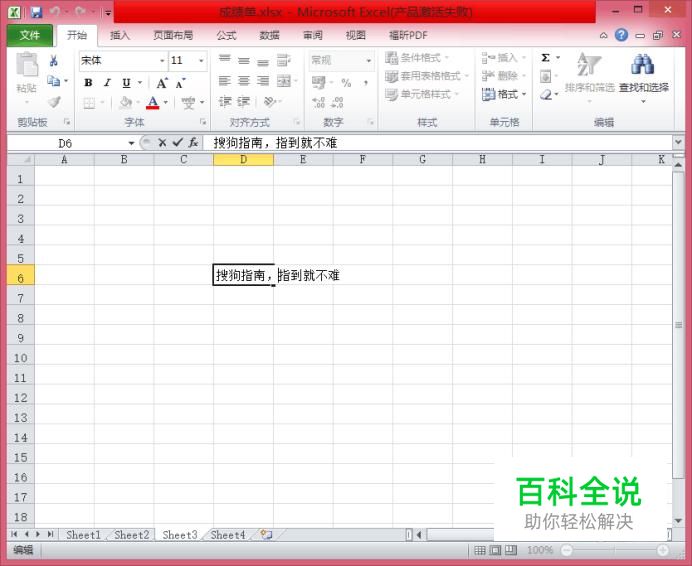Click the cancel X in formula bar

pyautogui.click(x=162, y=143)
